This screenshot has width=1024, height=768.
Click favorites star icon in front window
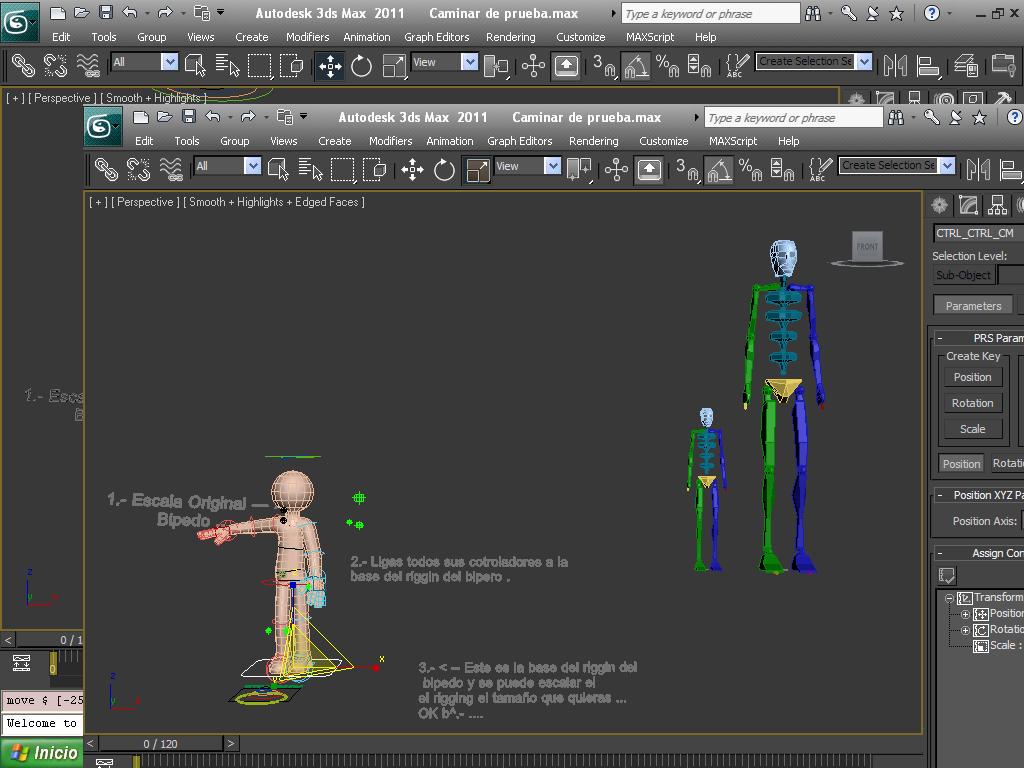pyautogui.click(x=979, y=118)
